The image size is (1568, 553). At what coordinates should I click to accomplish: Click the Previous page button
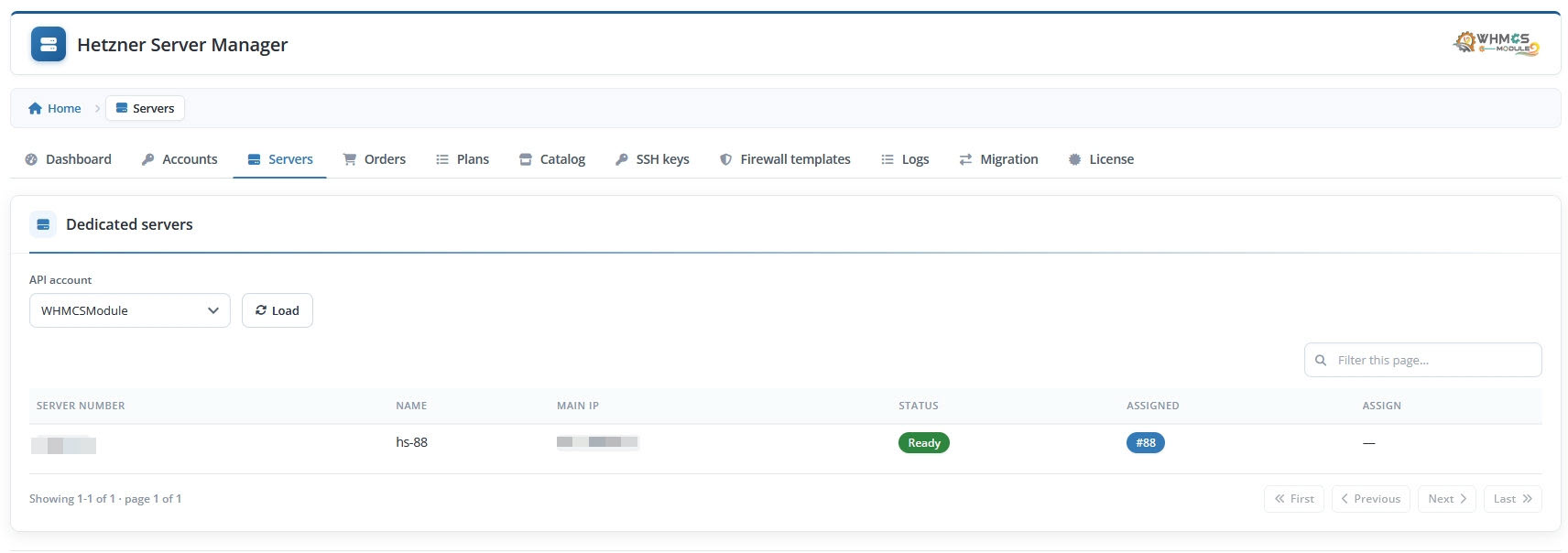1371,499
